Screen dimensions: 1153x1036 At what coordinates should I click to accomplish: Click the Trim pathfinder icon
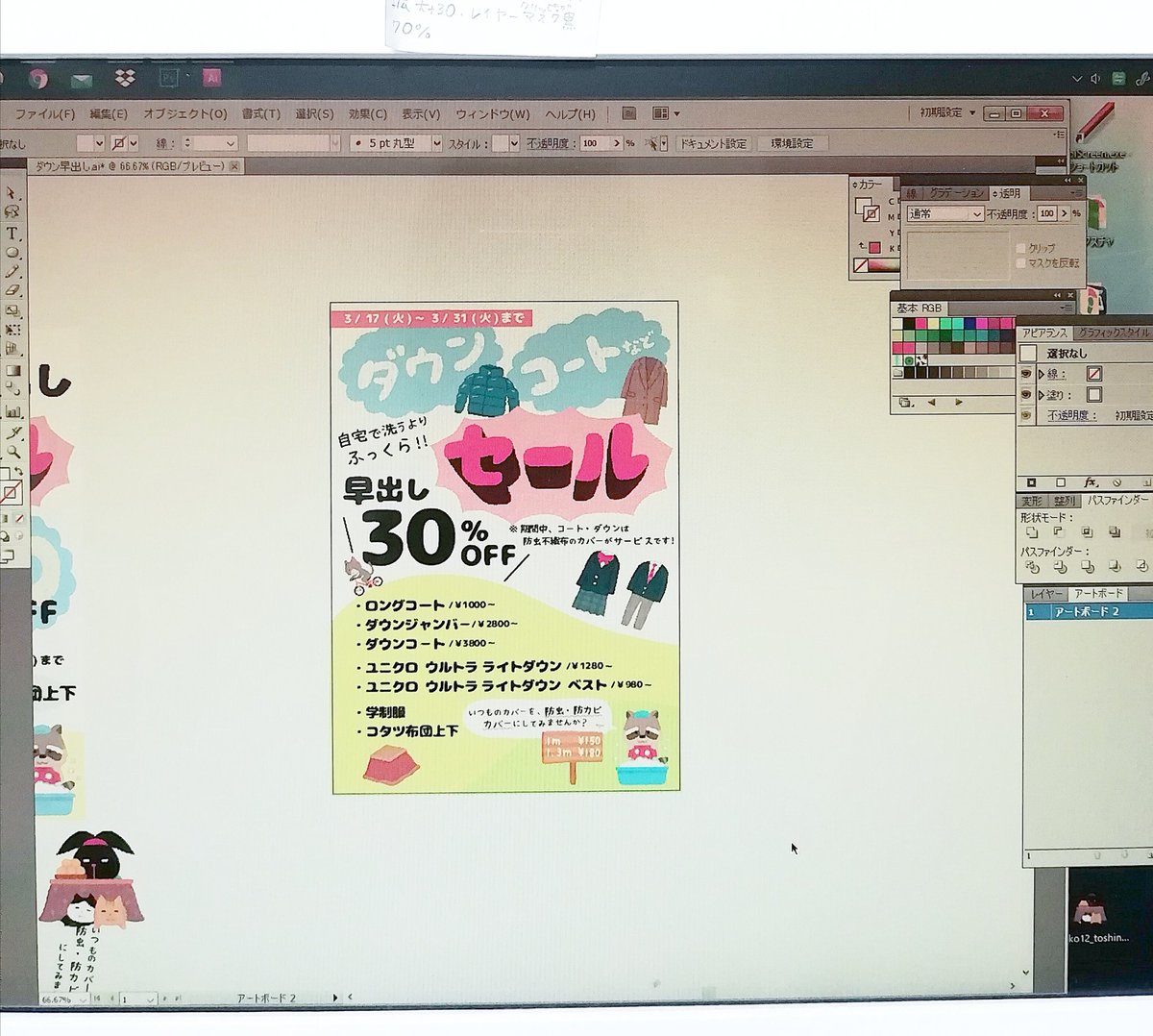tap(1060, 567)
